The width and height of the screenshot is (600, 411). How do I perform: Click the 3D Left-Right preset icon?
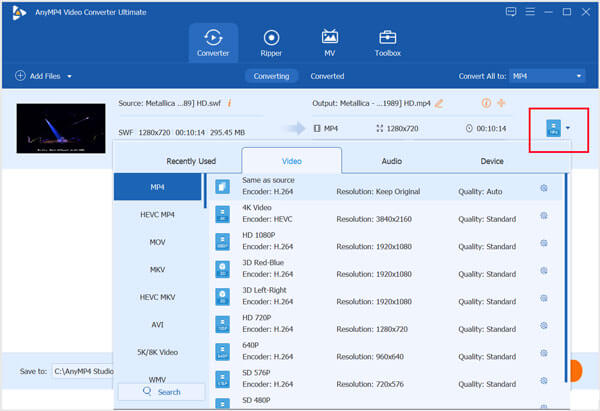point(222,297)
